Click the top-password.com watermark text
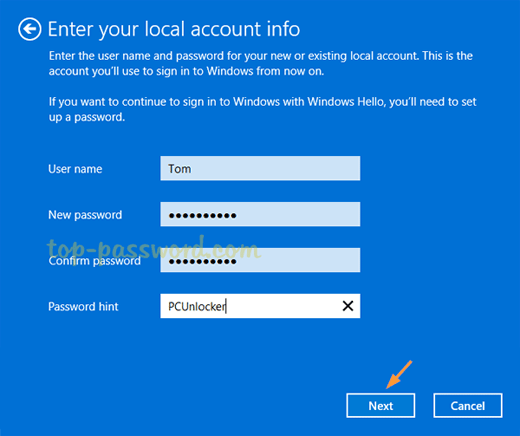The height and width of the screenshot is (436, 520). coord(153,249)
